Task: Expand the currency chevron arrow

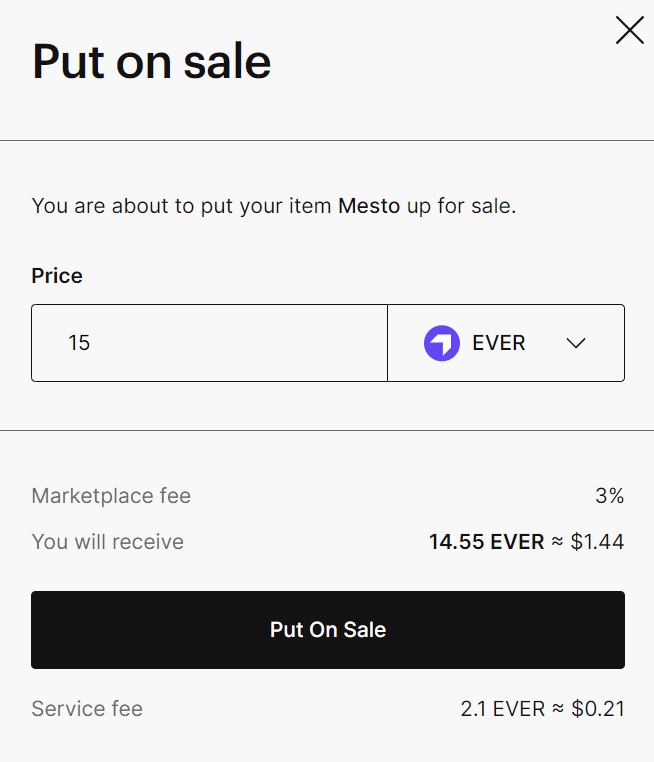Action: (576, 343)
